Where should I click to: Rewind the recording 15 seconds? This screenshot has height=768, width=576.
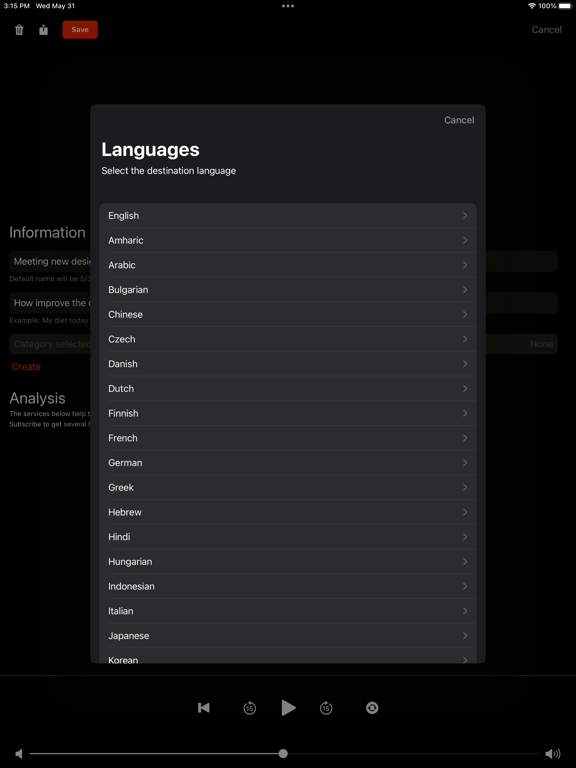point(250,708)
